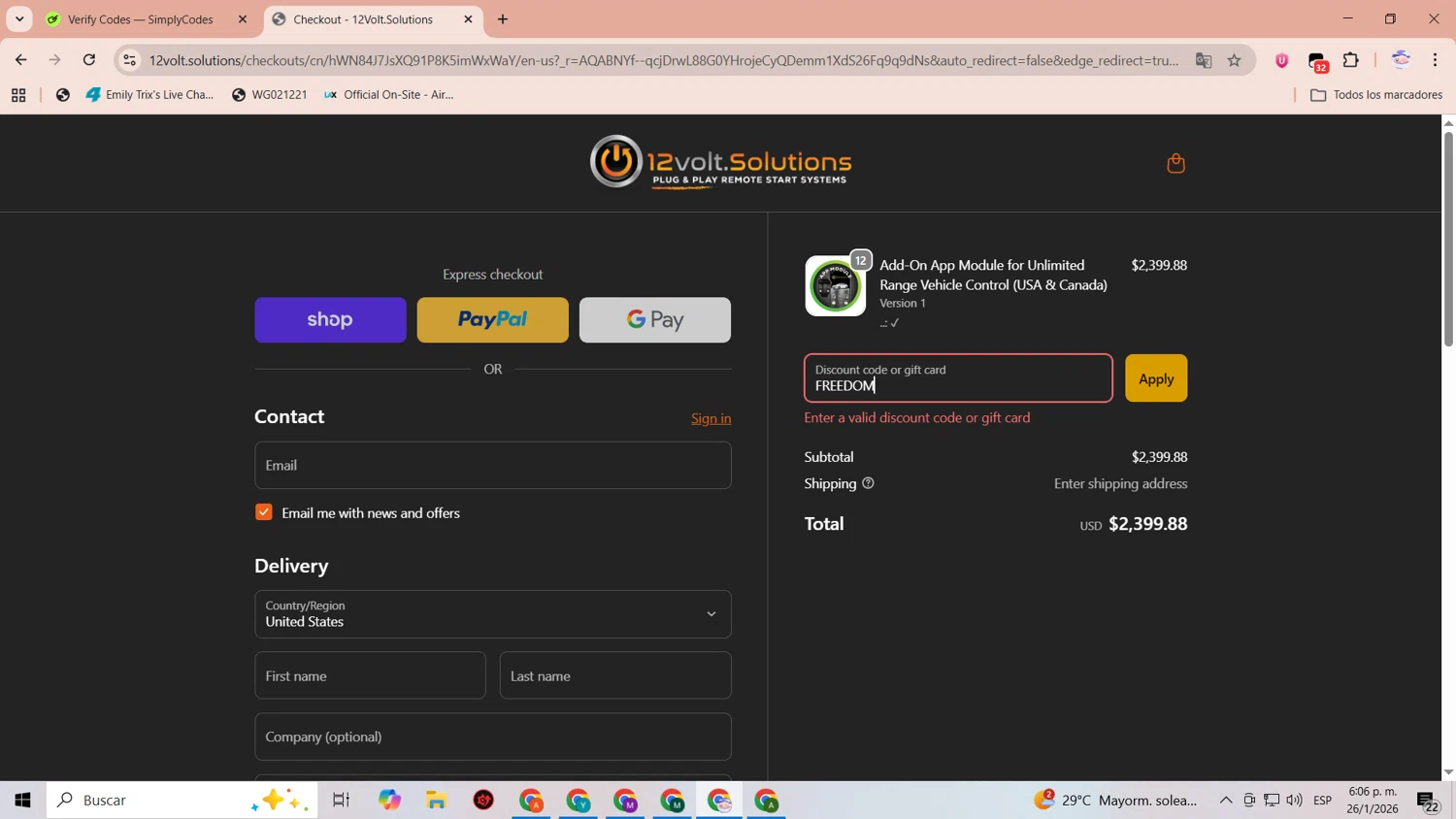Close the Verify Codes tab
The height and width of the screenshot is (819, 1456).
click(x=243, y=19)
